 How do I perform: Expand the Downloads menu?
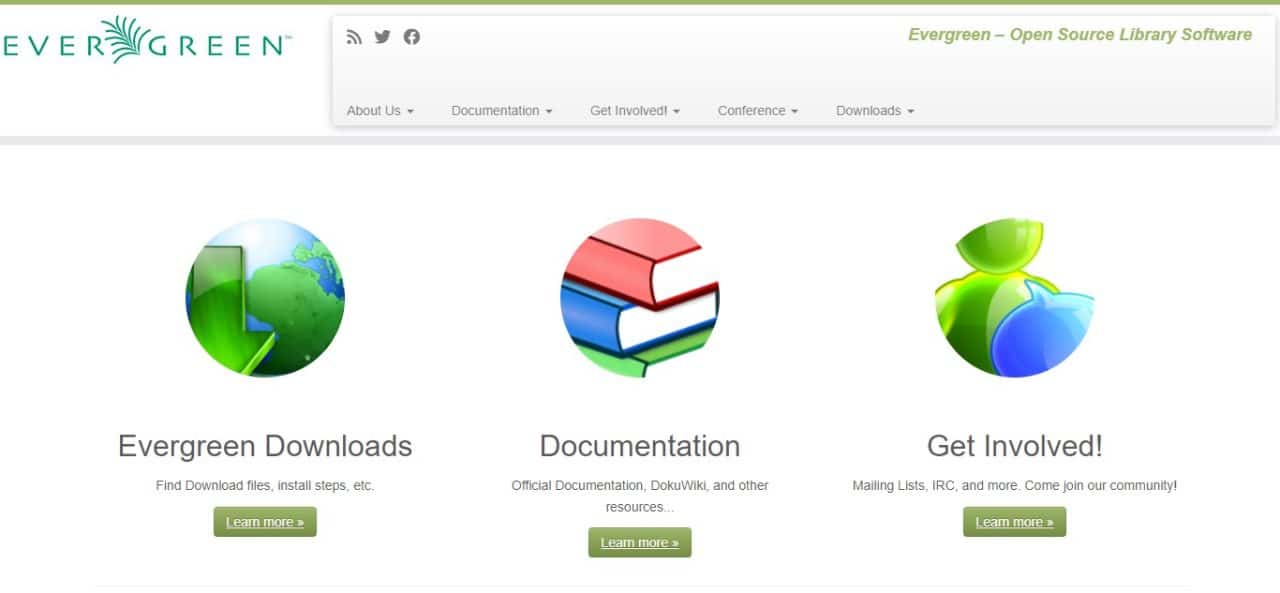875,111
